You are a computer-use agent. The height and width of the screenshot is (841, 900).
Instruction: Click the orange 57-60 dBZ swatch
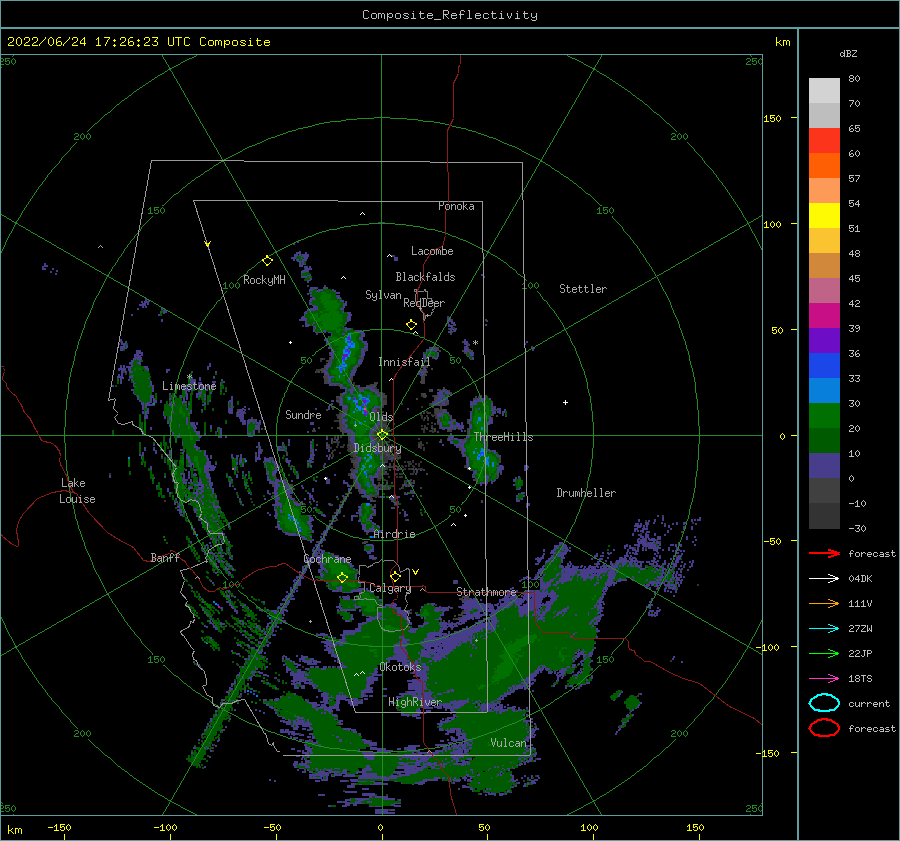pyautogui.click(x=824, y=166)
